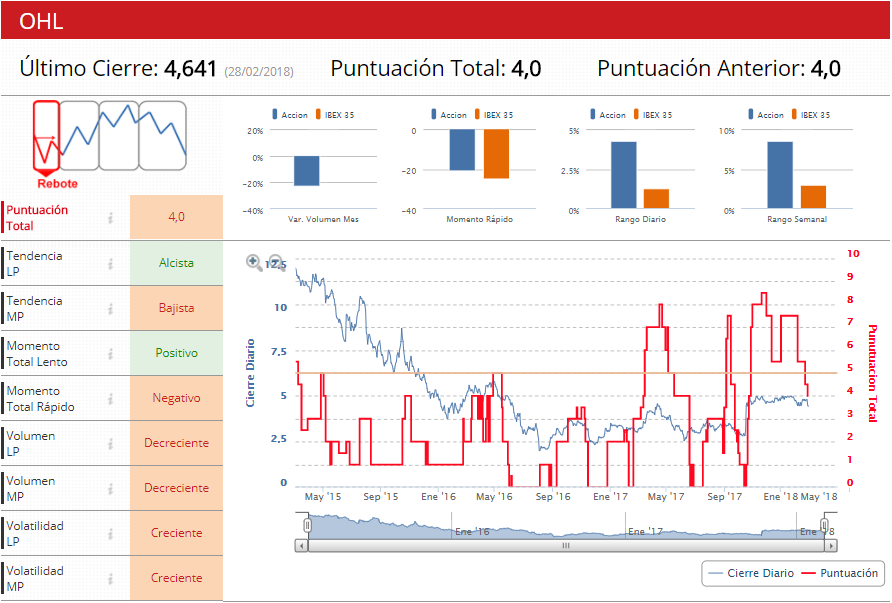The image size is (892, 603).
Task: Click the Alcista value for Tendencia LP
Action: pyautogui.click(x=176, y=263)
